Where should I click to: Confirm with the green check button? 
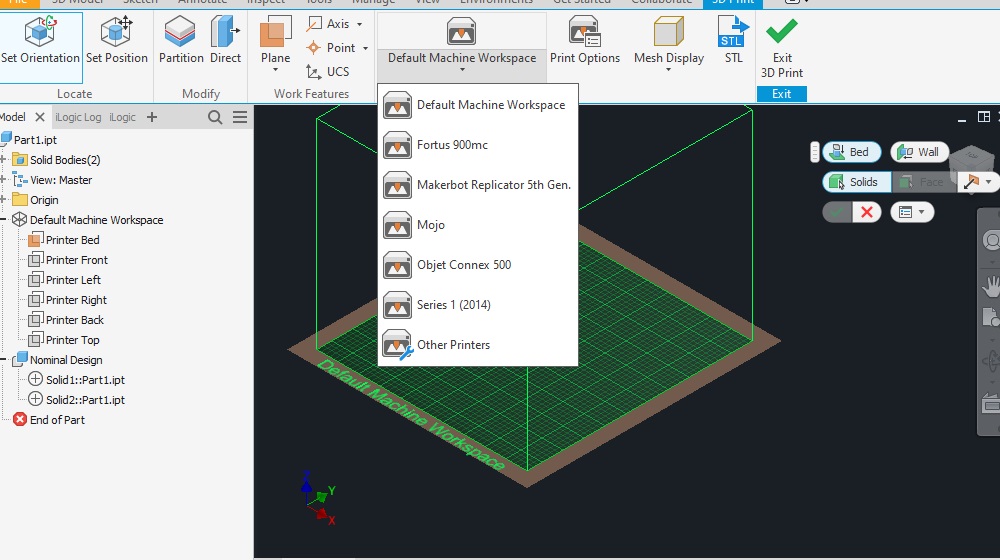pyautogui.click(x=837, y=212)
